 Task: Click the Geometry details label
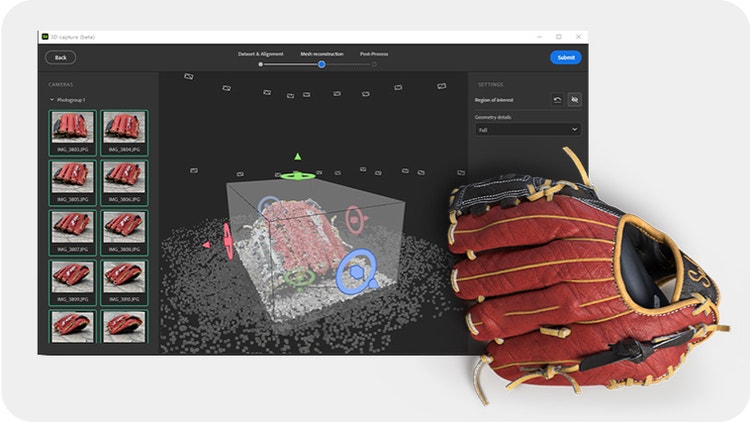(x=493, y=117)
